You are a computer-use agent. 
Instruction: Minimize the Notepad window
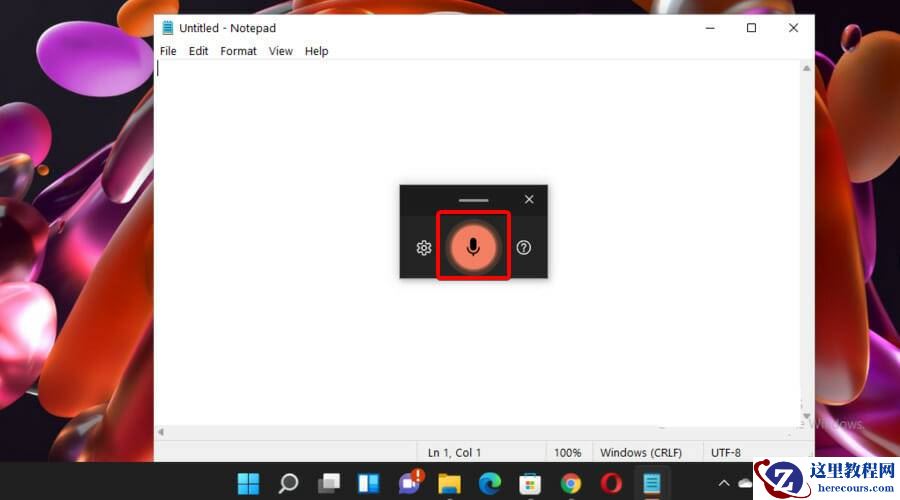click(x=710, y=28)
